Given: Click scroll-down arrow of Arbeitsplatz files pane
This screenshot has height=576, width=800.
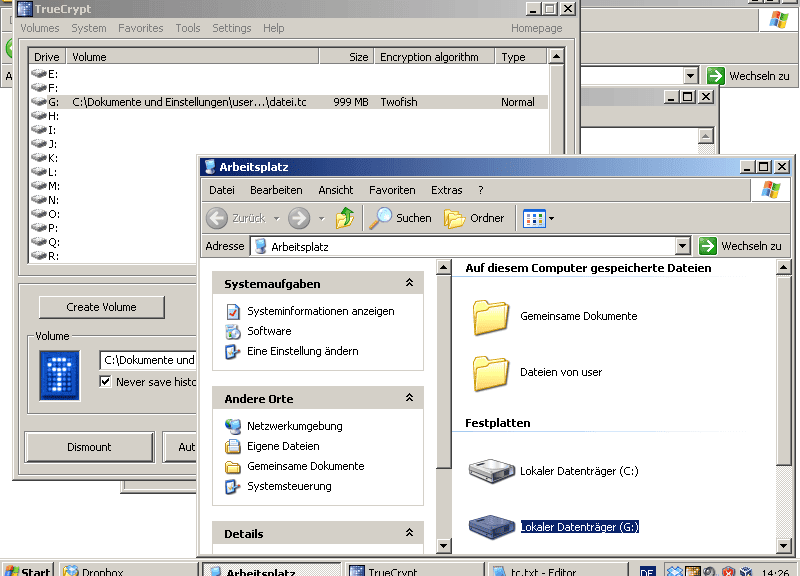Looking at the screenshot, I should [783, 545].
